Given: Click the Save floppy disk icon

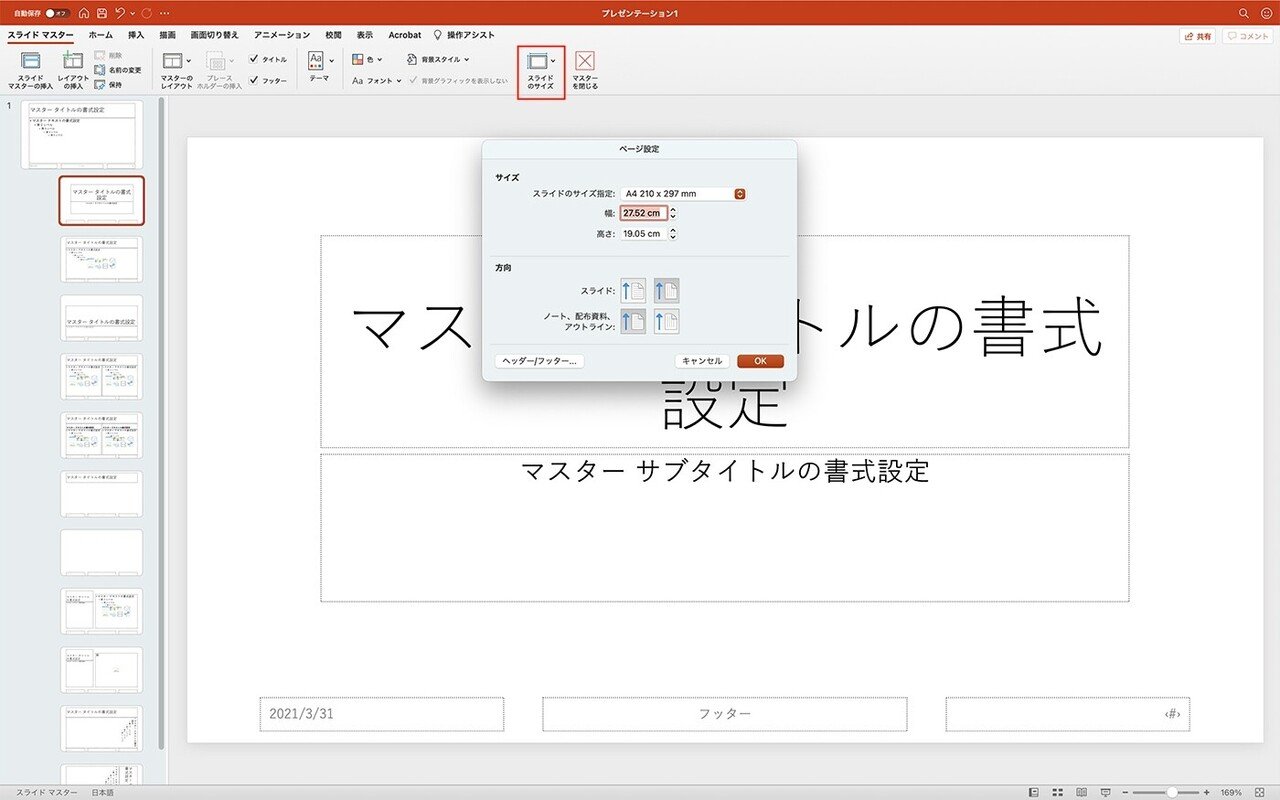Looking at the screenshot, I should tap(101, 13).
